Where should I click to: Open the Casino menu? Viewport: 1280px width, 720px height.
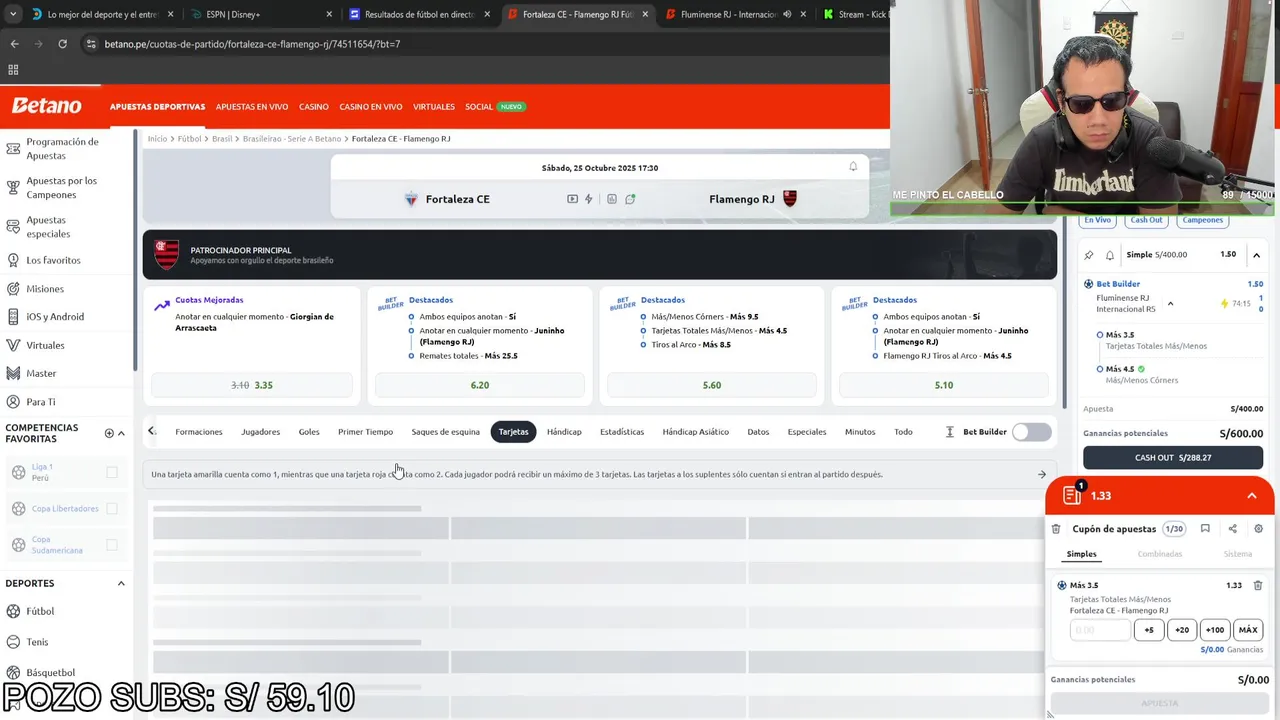click(314, 107)
